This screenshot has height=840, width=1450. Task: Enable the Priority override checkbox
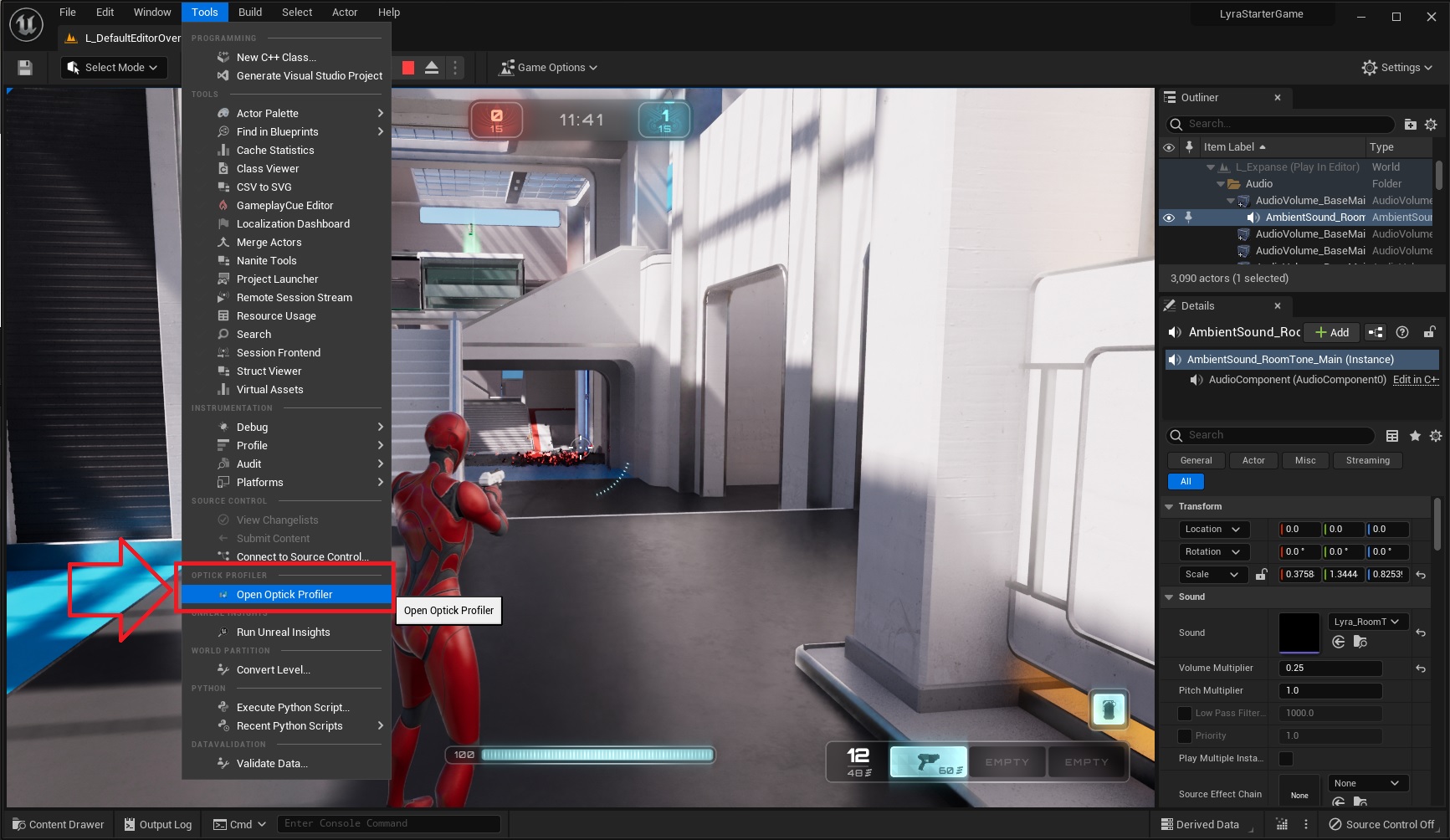click(x=1185, y=736)
